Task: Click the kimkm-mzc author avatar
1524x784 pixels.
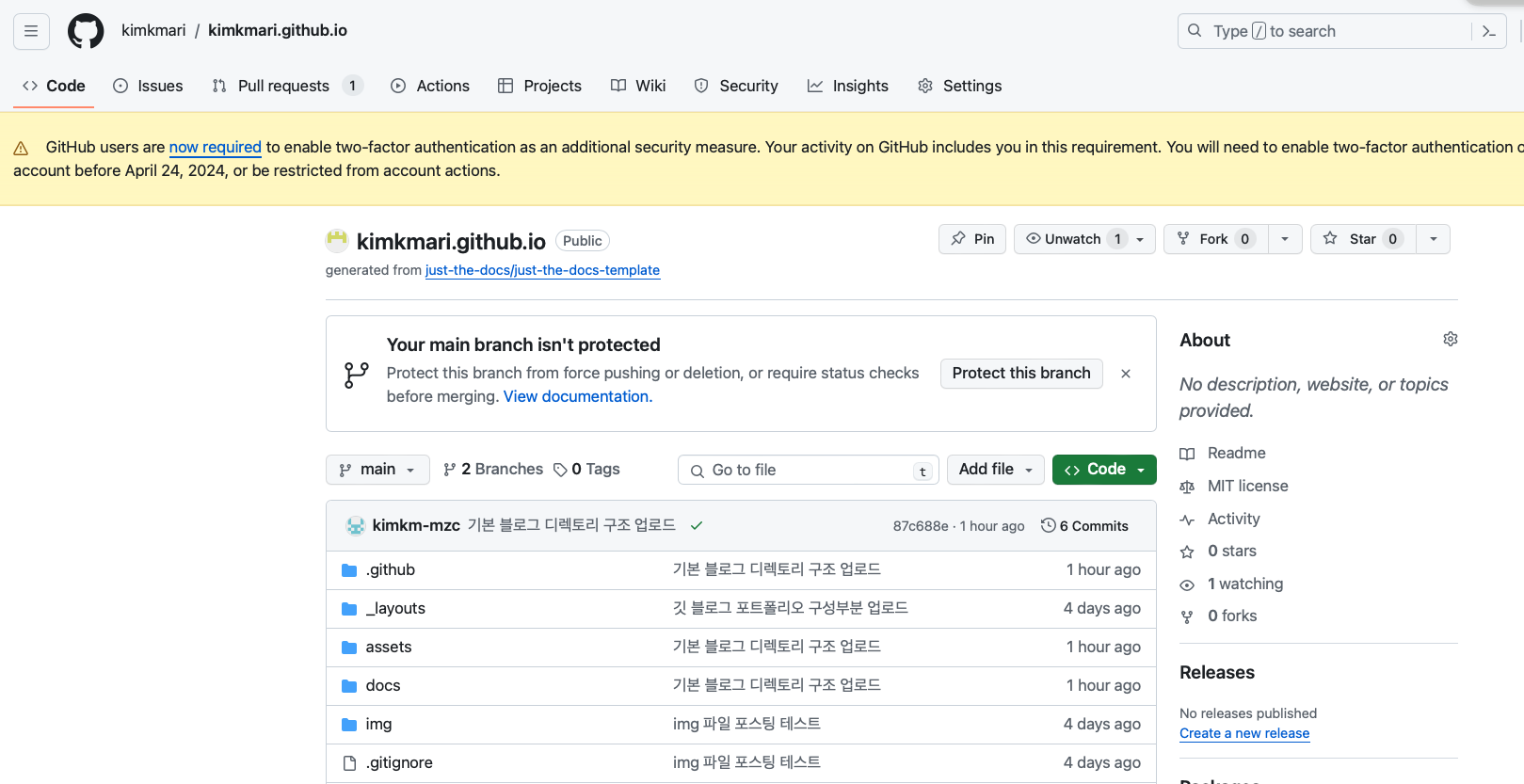Action: (x=356, y=526)
